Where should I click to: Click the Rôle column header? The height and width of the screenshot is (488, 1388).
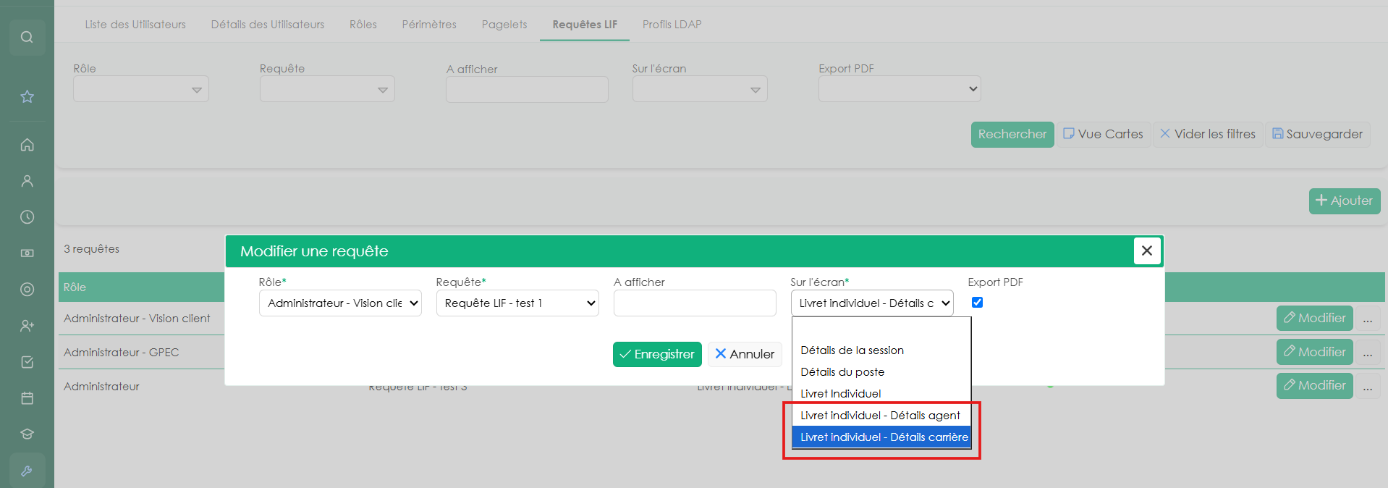coord(75,287)
